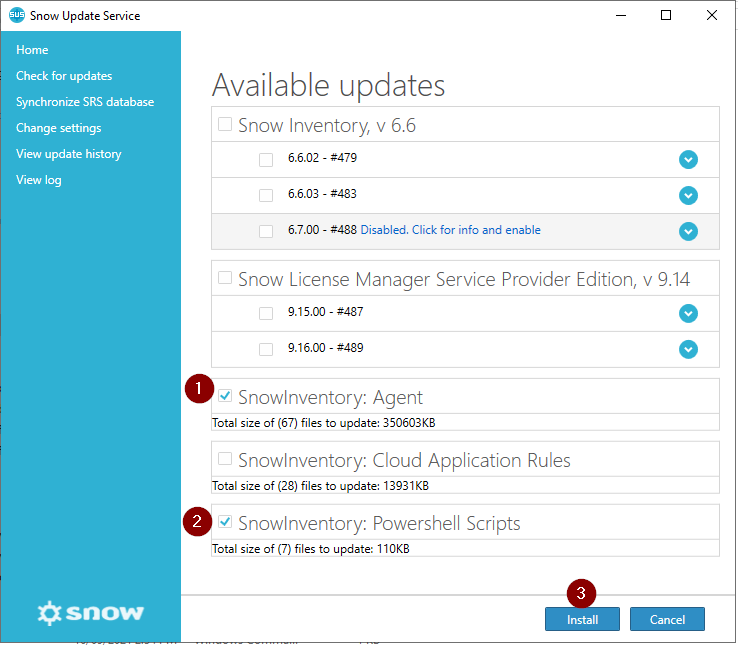Tick checkbox for 6.6.02 - #479
This screenshot has width=738, height=646.
coord(266,160)
